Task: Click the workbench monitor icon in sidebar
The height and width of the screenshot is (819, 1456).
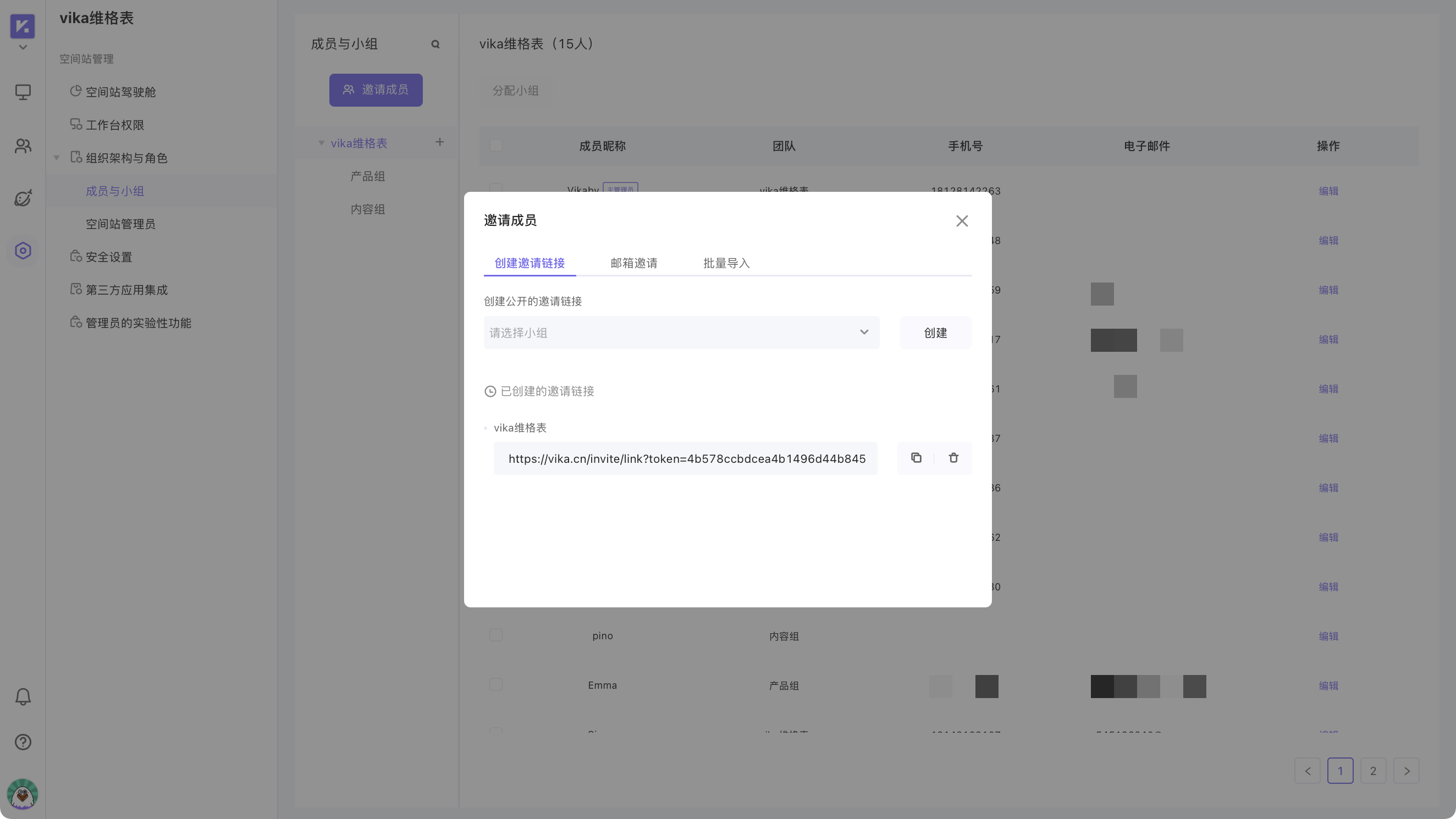Action: pyautogui.click(x=23, y=92)
